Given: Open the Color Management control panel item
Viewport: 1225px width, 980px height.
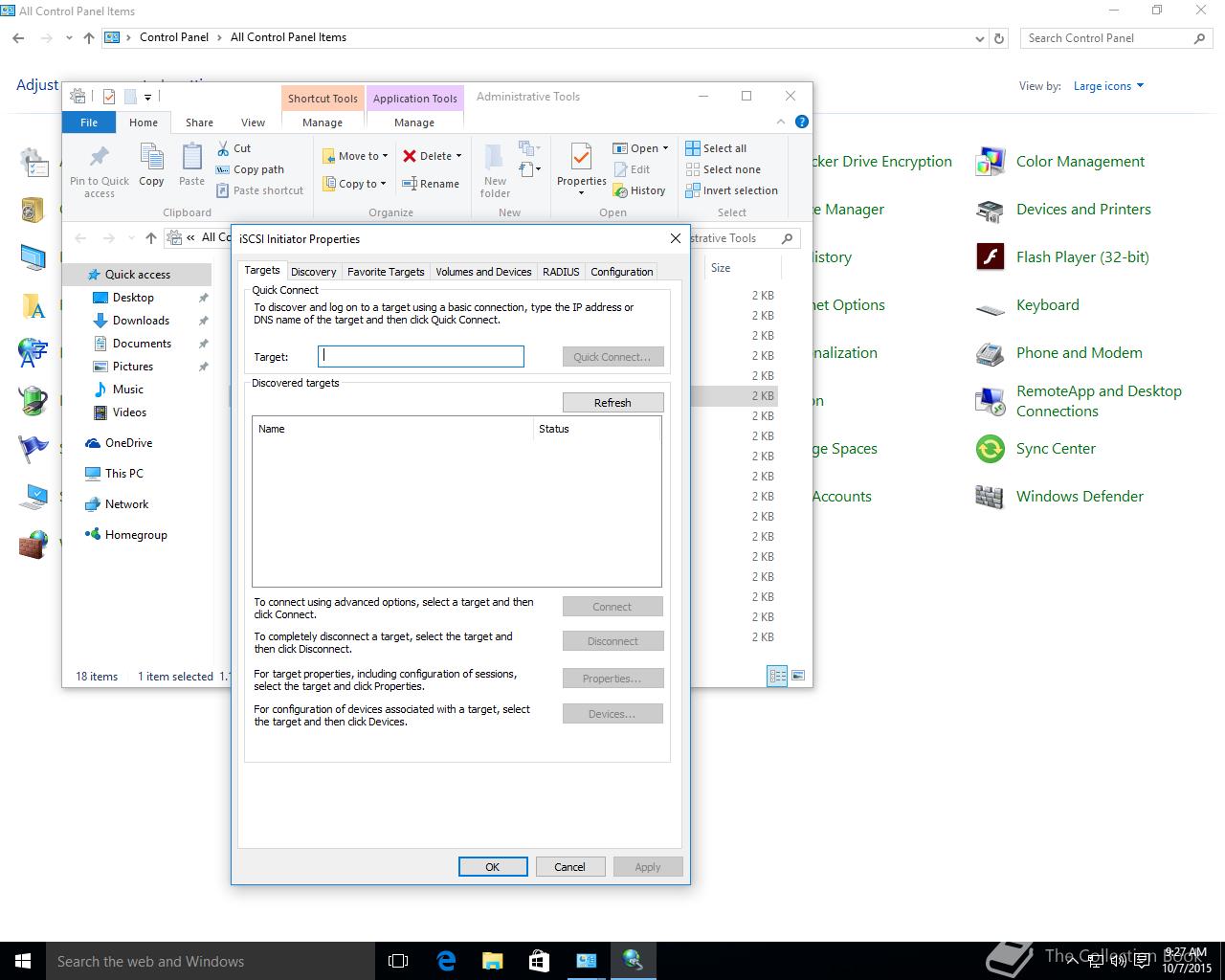Looking at the screenshot, I should pyautogui.click(x=1080, y=162).
